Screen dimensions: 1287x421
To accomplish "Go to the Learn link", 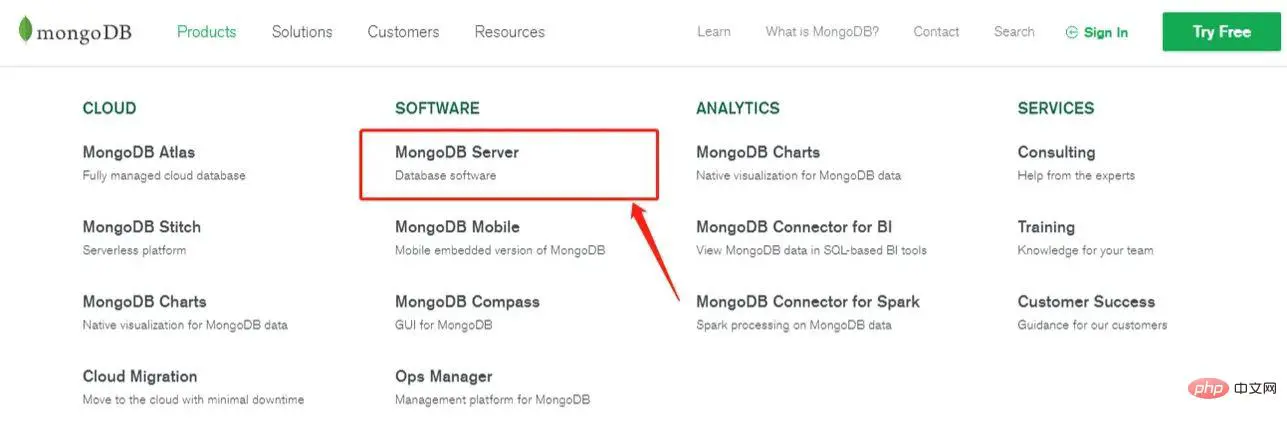I will click(x=714, y=32).
